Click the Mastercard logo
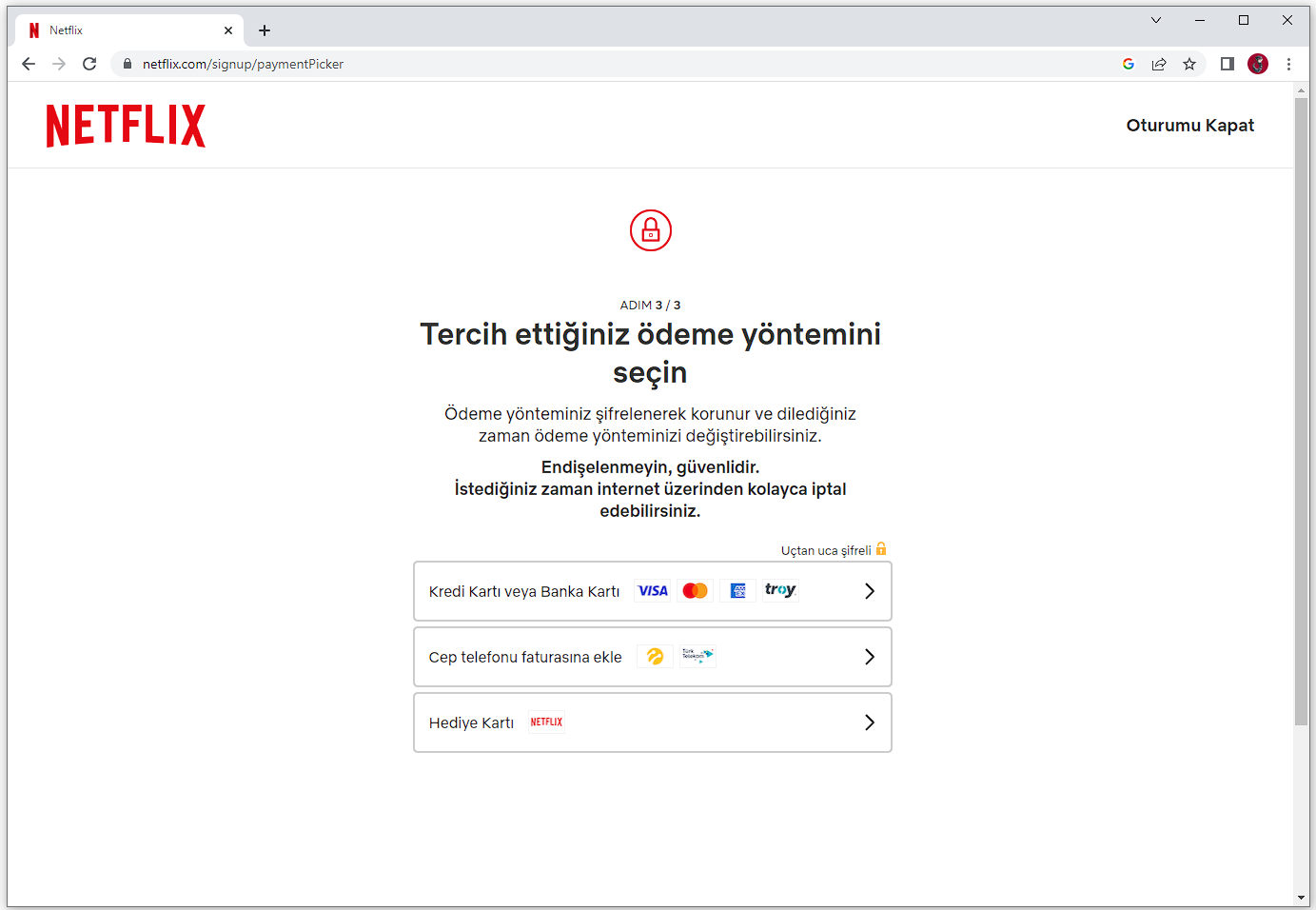The image size is (1316, 910). (696, 591)
